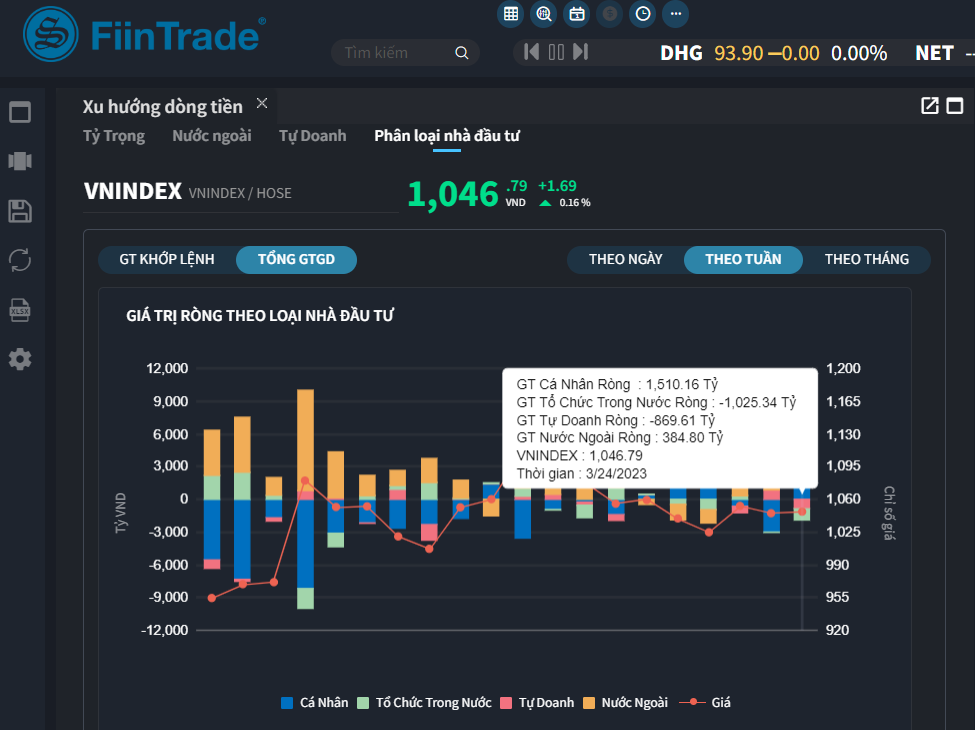Open the three-dots more options menu
Image resolution: width=975 pixels, height=730 pixels.
(x=676, y=14)
